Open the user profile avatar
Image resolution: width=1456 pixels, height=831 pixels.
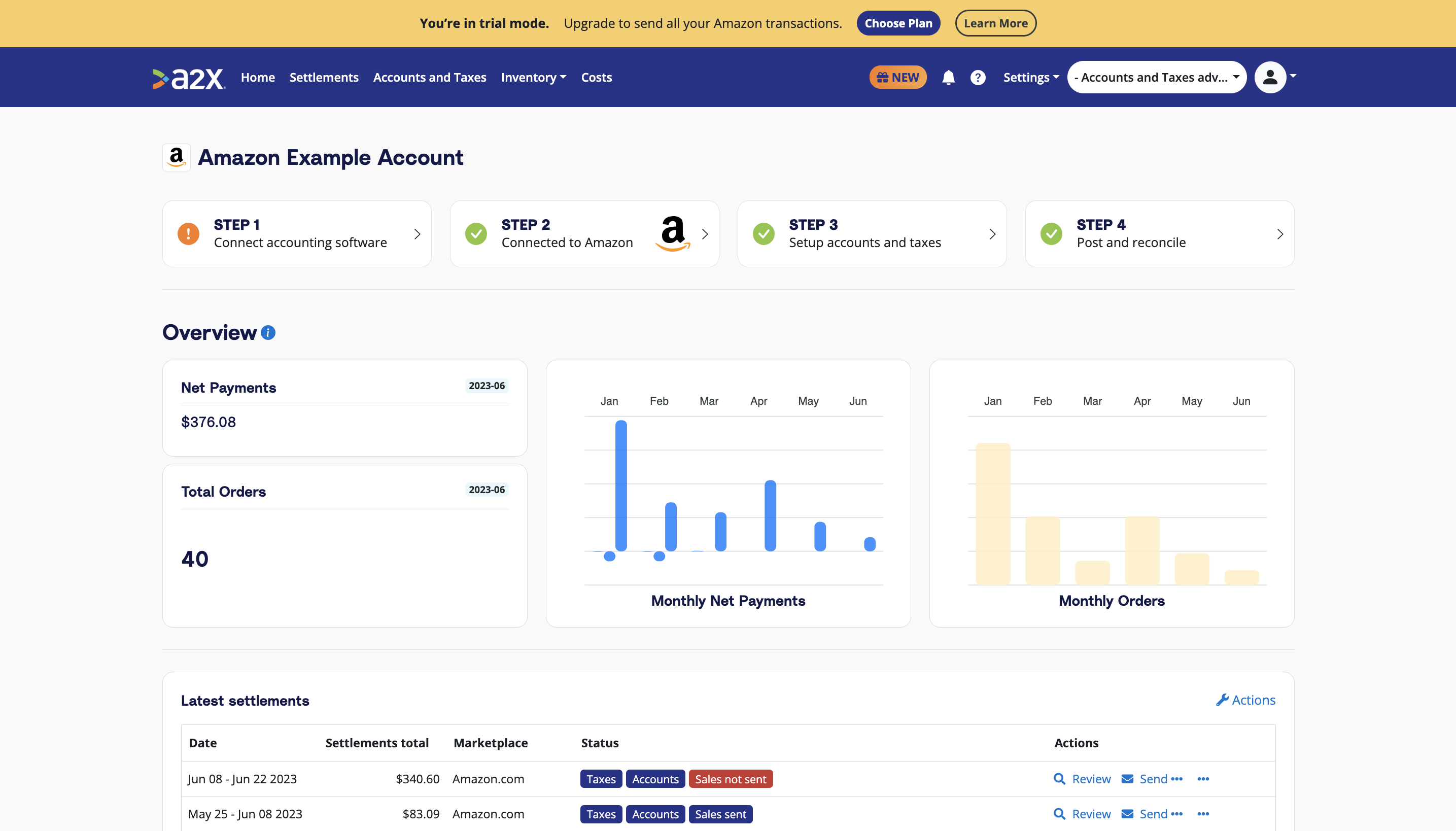click(1270, 77)
